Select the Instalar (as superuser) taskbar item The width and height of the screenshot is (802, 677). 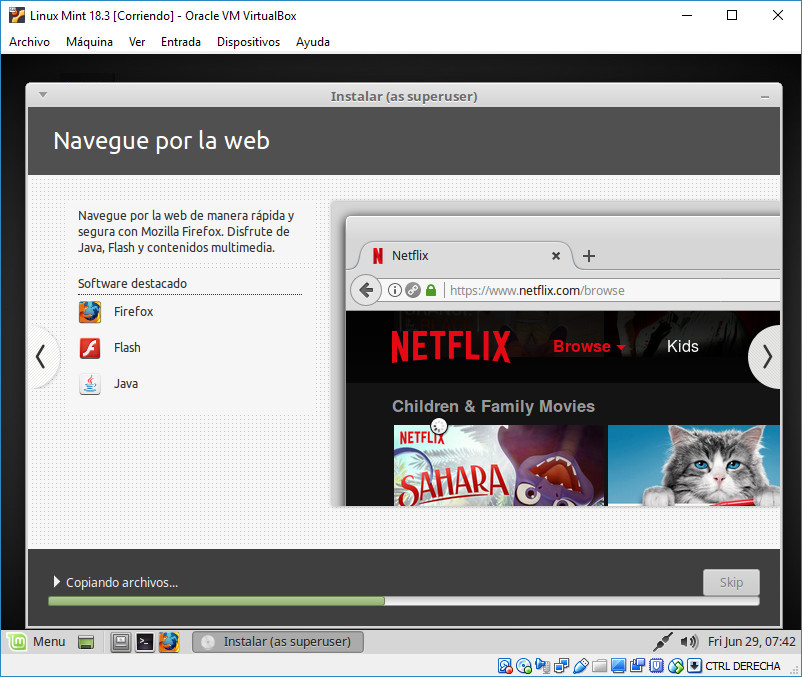click(x=278, y=642)
